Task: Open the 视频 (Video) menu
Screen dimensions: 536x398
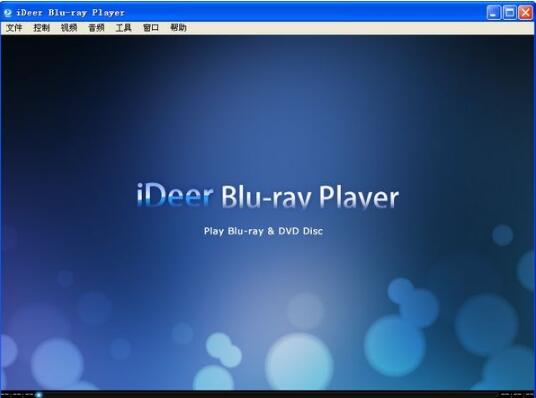Action: click(69, 28)
